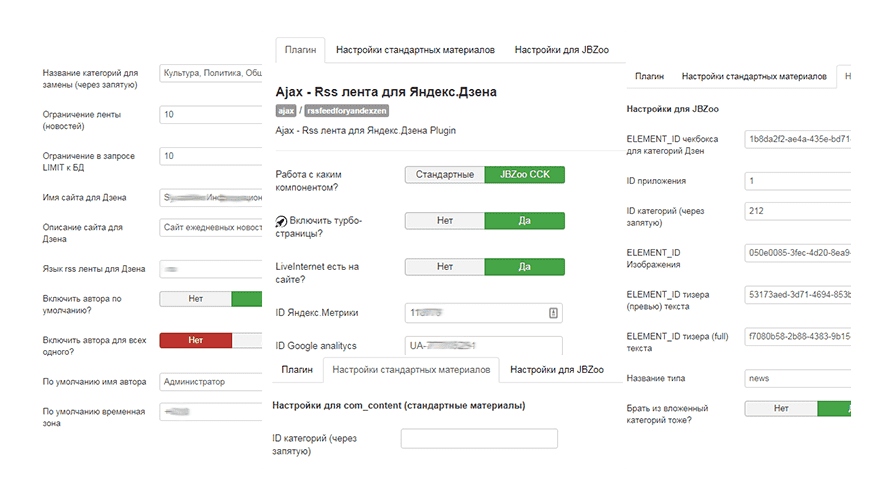Click the rocket icon beside turbo pages label
The image size is (887, 500).
(282, 221)
